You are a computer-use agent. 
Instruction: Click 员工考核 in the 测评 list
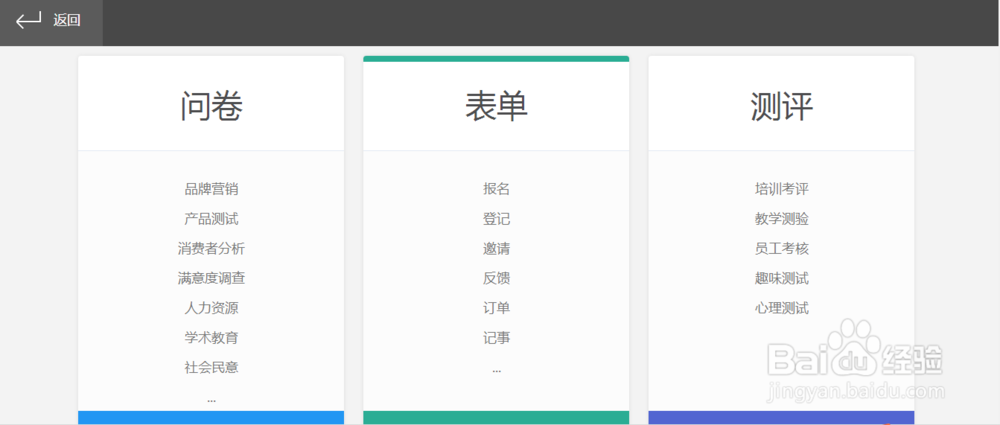click(x=781, y=248)
